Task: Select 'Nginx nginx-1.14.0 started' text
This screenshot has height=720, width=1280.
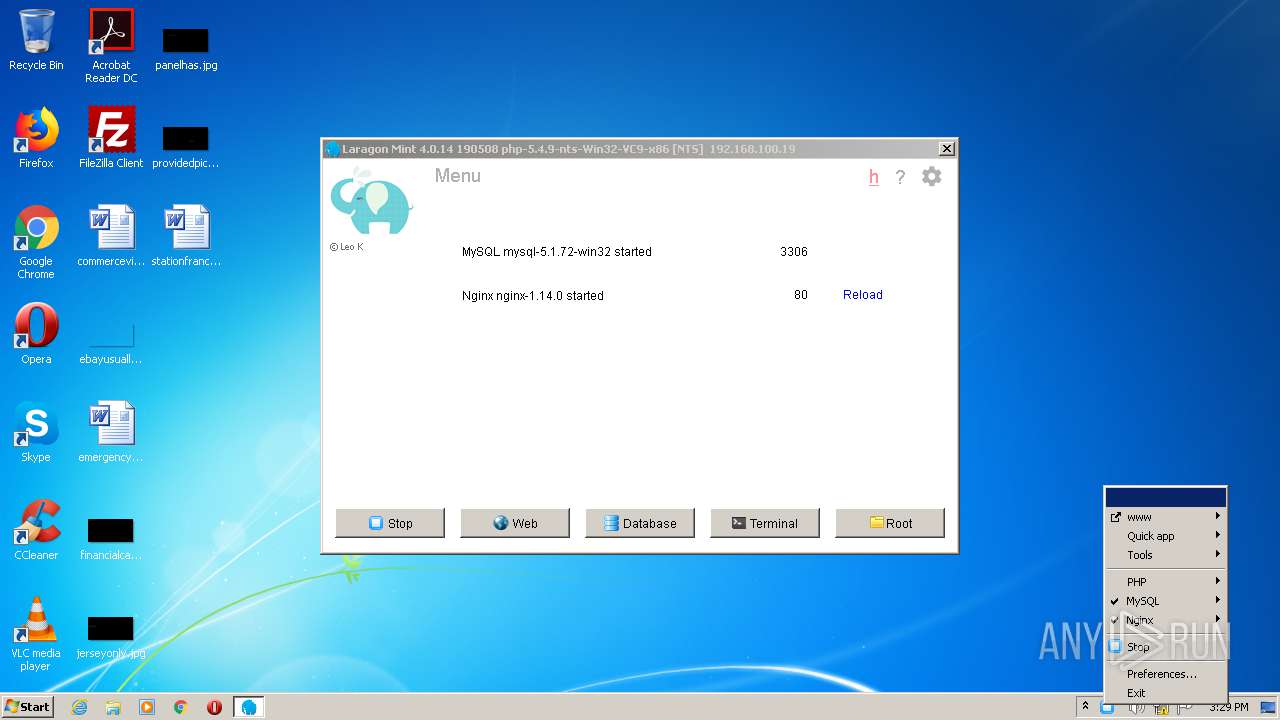Action: pyautogui.click(x=532, y=296)
